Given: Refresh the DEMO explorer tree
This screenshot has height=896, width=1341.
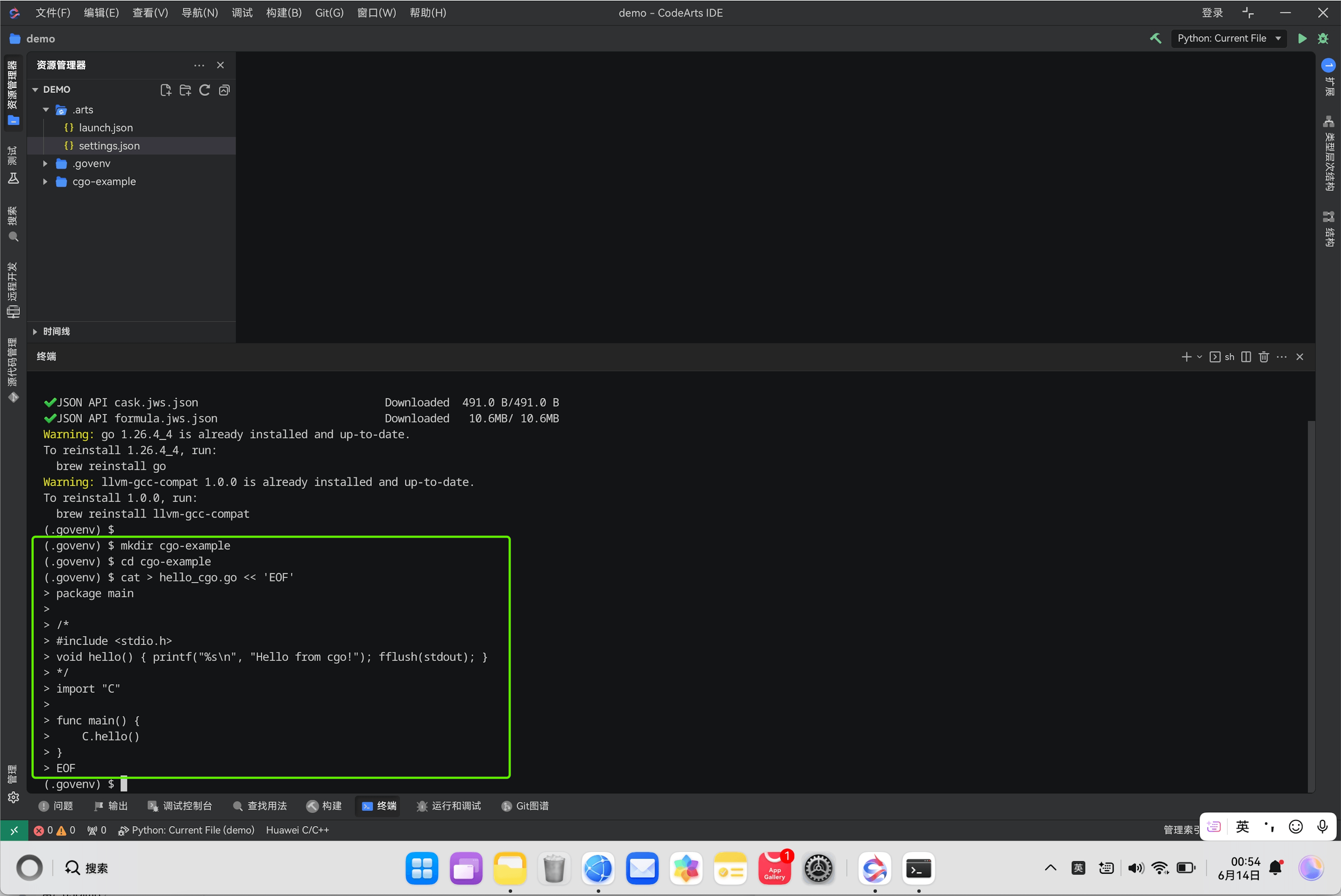Looking at the screenshot, I should (x=204, y=90).
